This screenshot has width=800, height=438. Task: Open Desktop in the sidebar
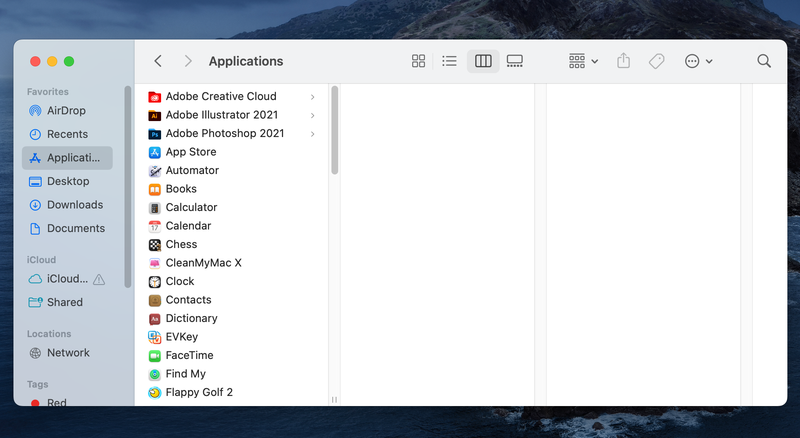(67, 181)
